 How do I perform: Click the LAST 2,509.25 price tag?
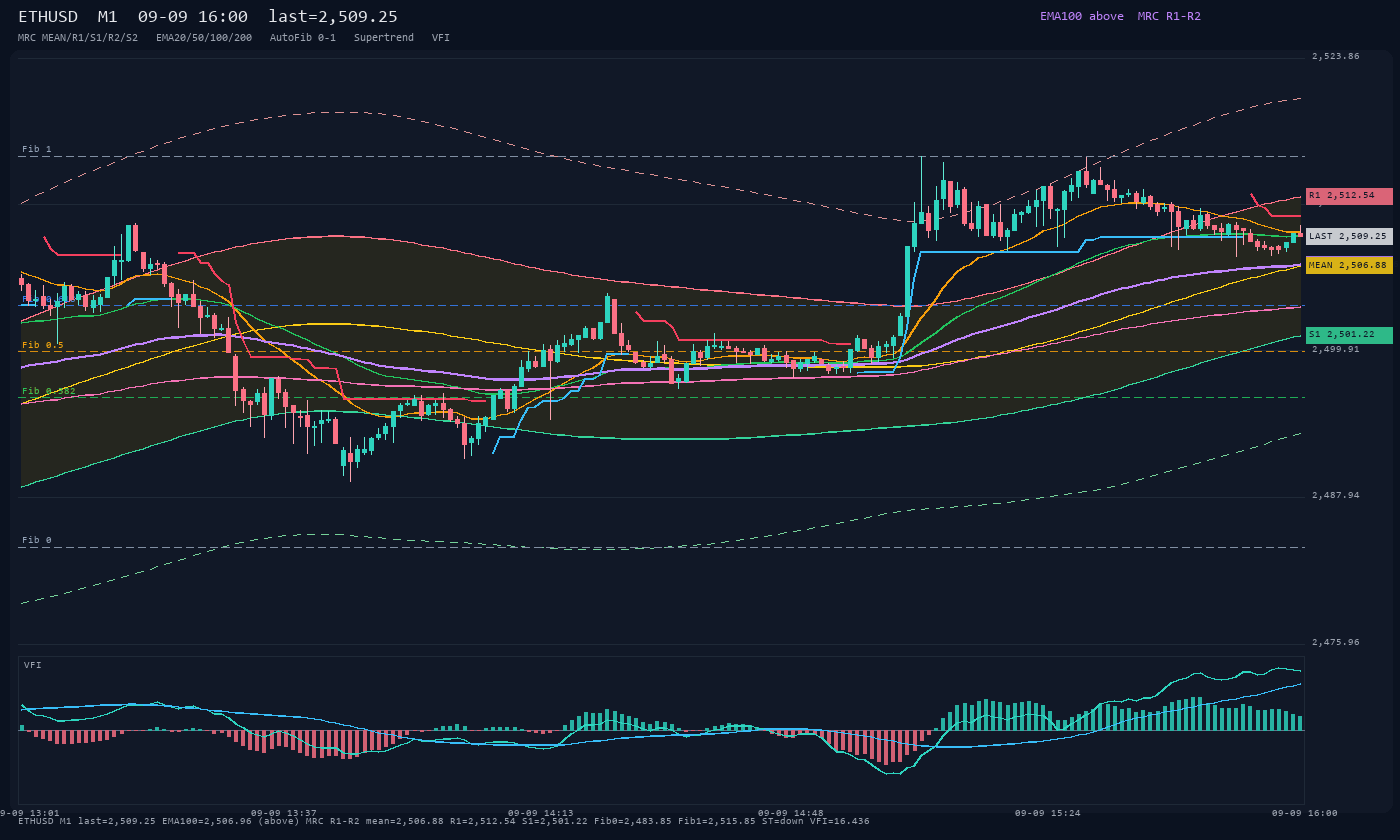tap(1349, 236)
